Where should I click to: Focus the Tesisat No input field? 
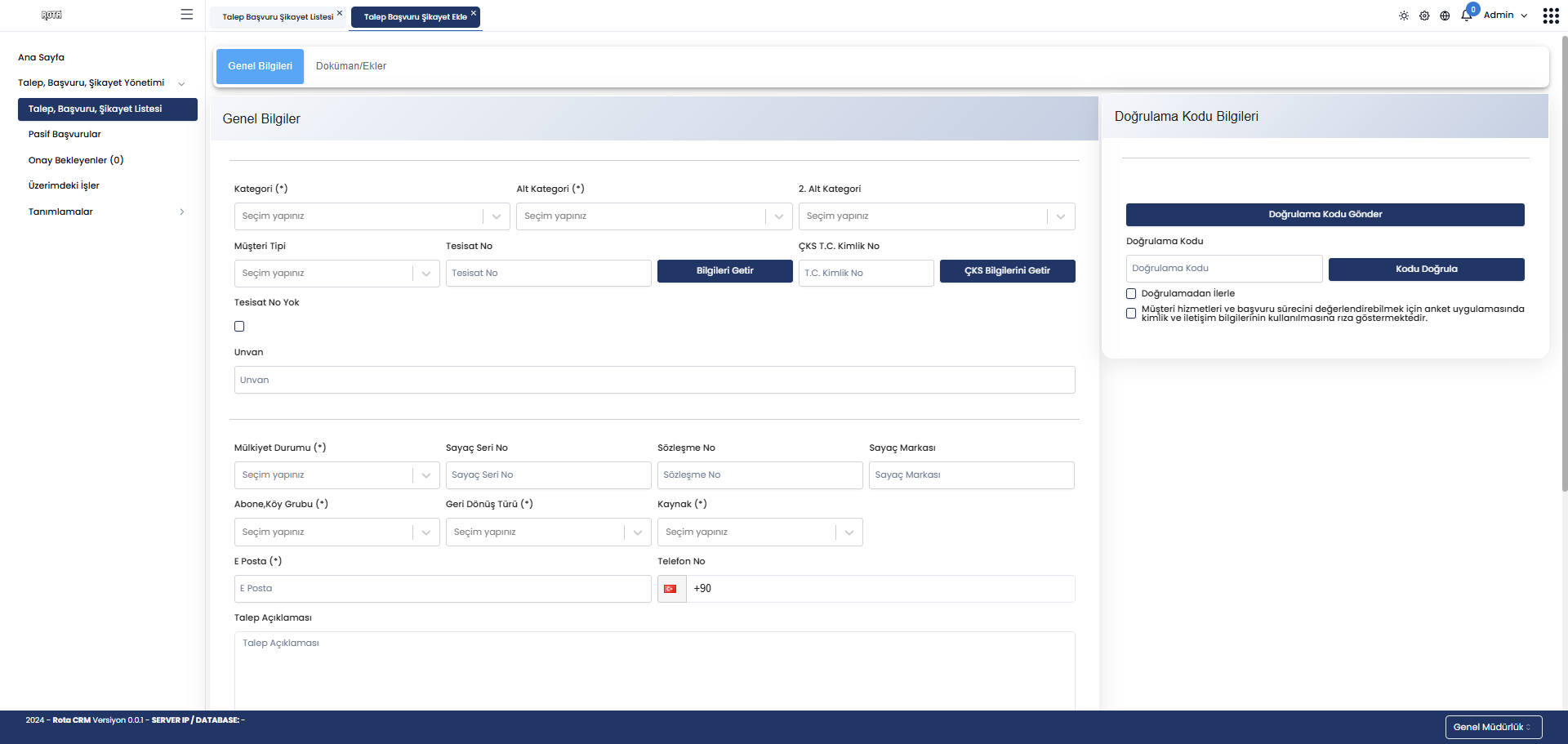[549, 274]
